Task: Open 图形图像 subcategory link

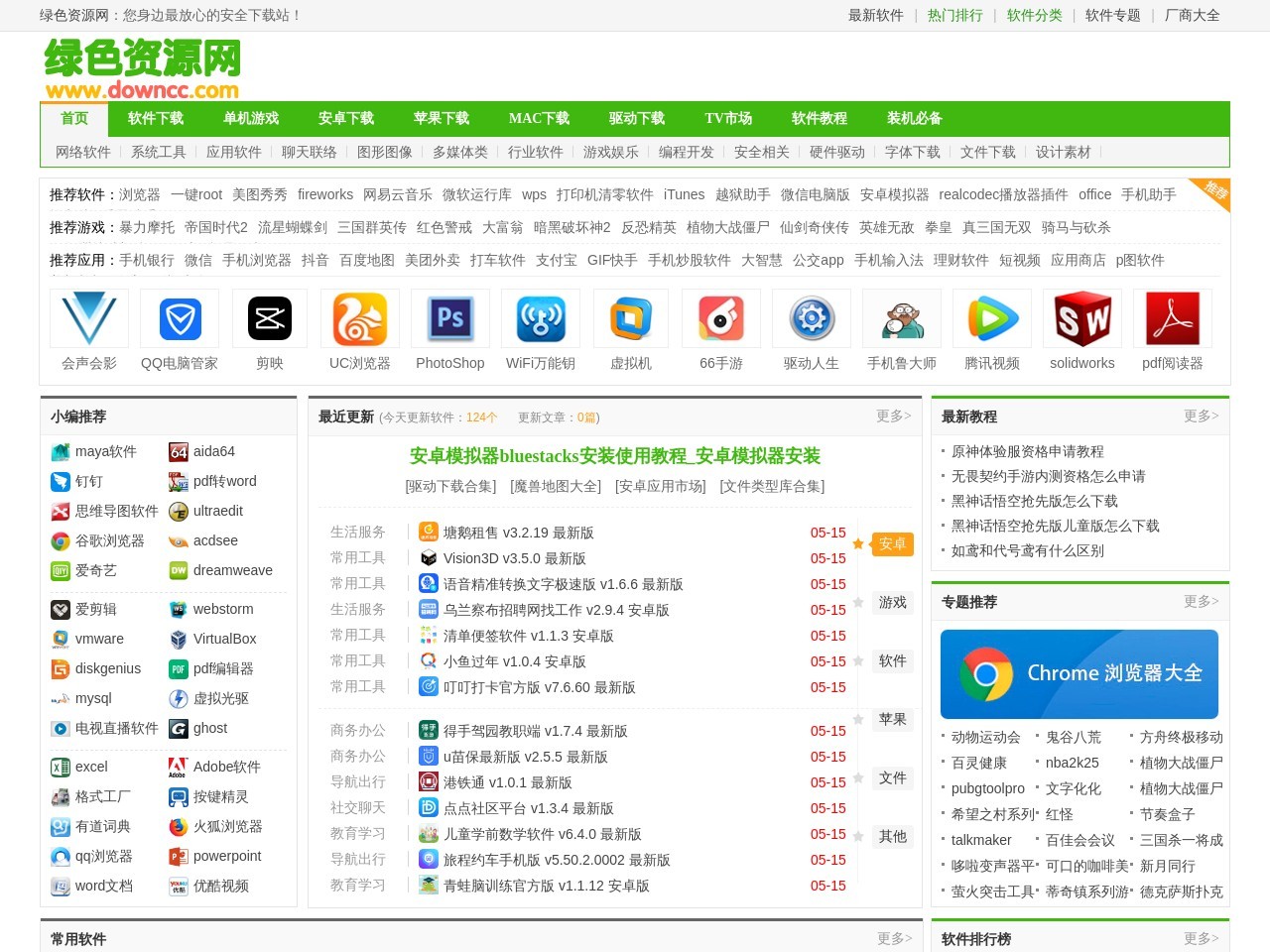Action: tap(385, 152)
